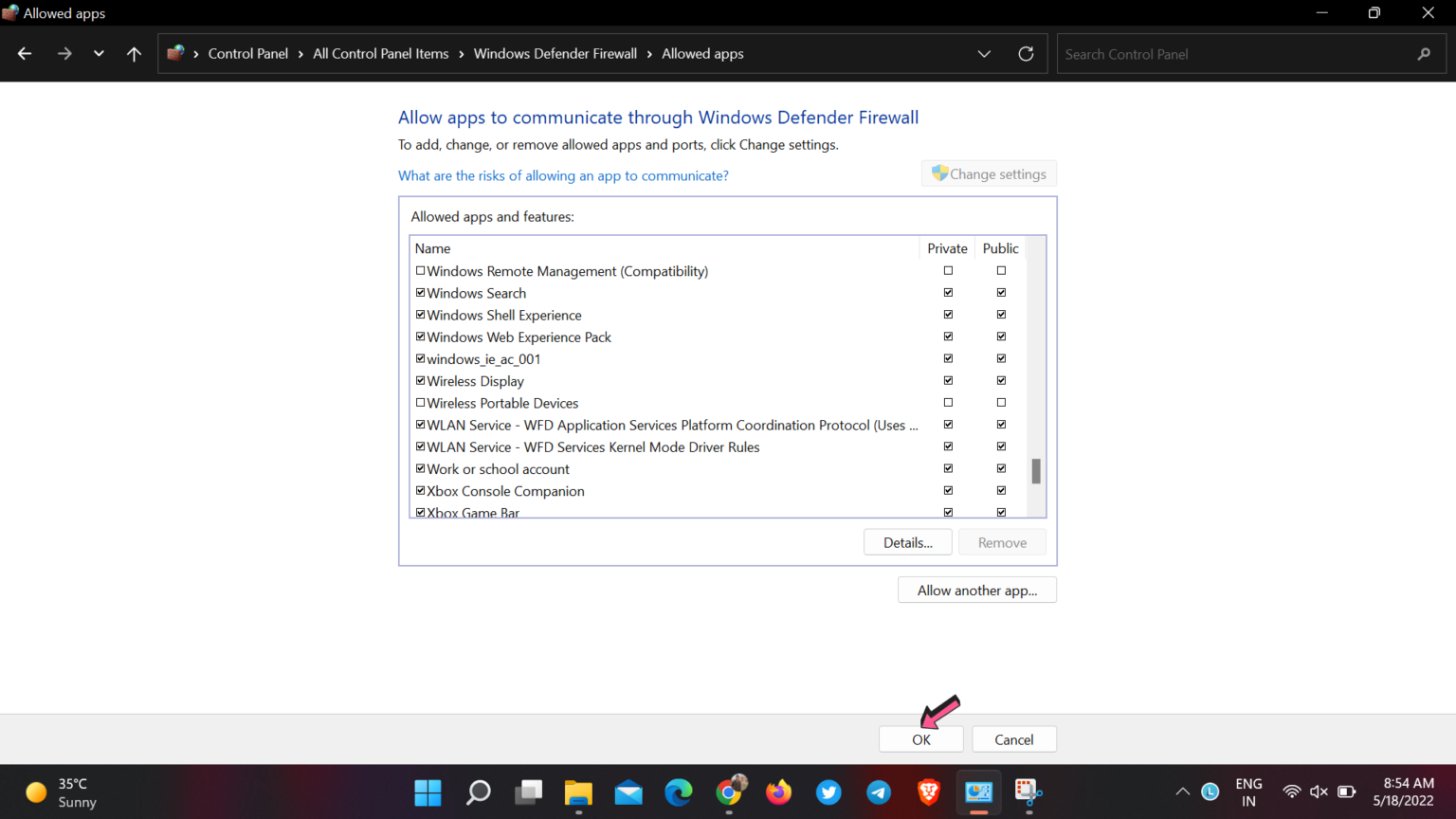1456x819 pixels.
Task: Go to All Control Panel Items
Action: [380, 53]
